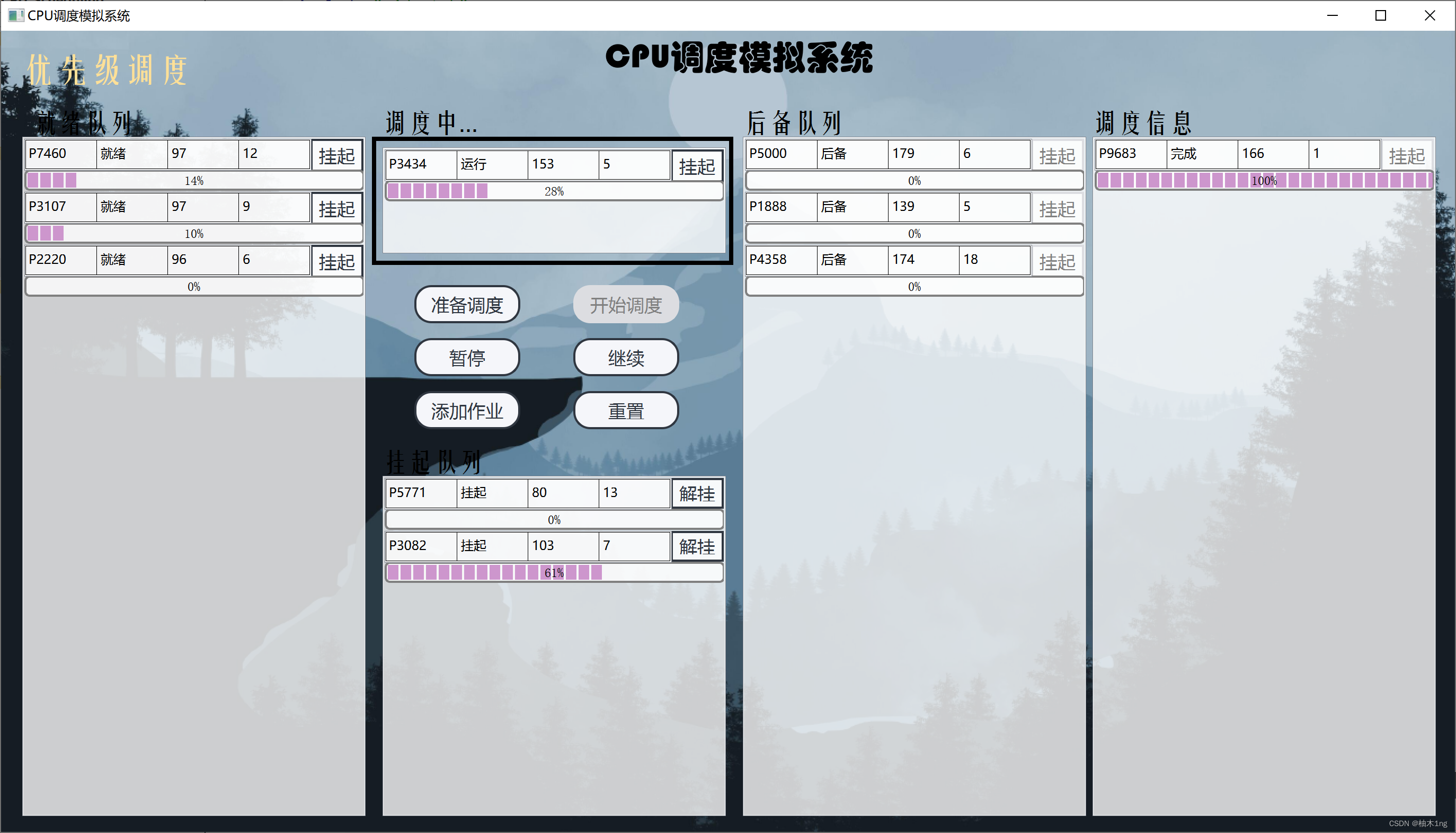The width and height of the screenshot is (1456, 833).
Task: Click the P3082 61% progress bar
Action: (x=554, y=573)
